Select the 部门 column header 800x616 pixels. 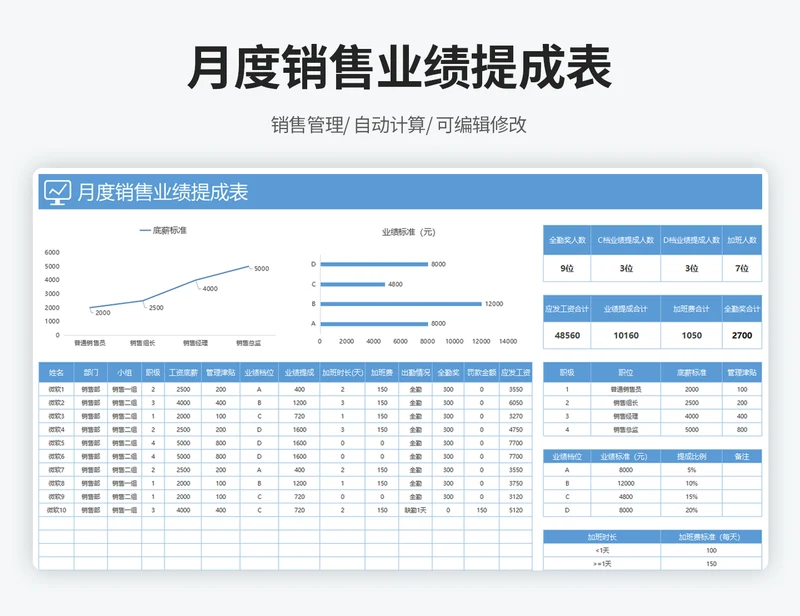pyautogui.click(x=91, y=373)
